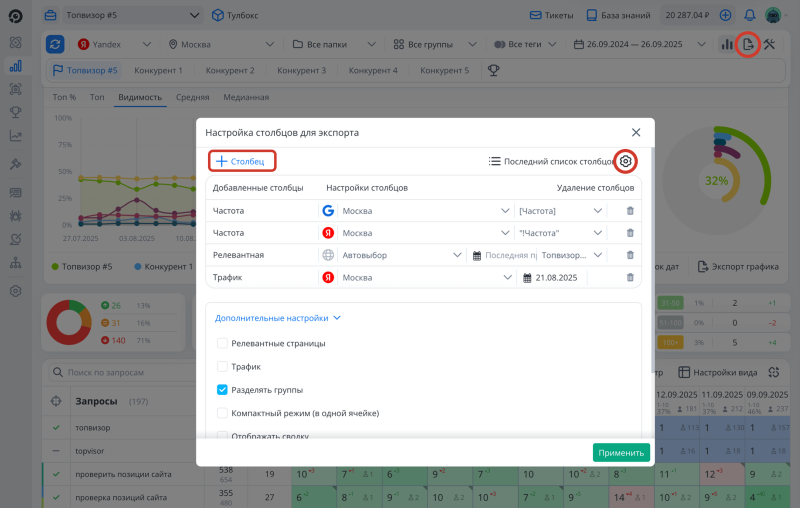Image resolution: width=800 pixels, height=508 pixels.
Task: Delete the Трафик column with trash icon
Action: pos(630,277)
